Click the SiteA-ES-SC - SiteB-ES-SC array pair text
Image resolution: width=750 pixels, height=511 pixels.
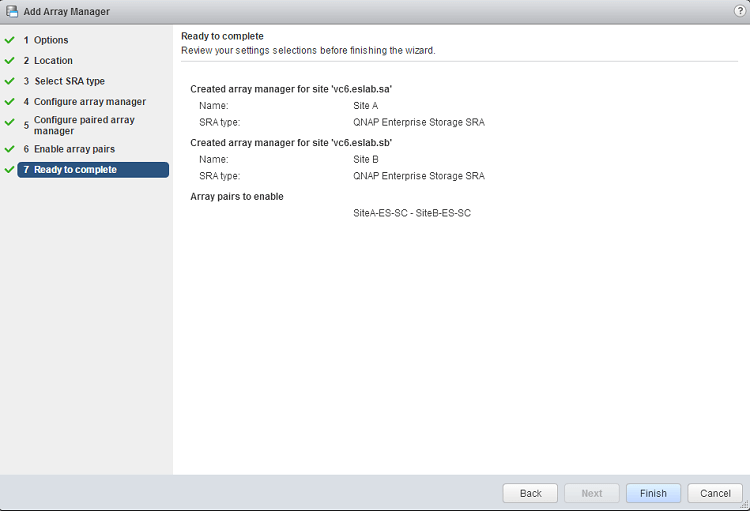411,213
